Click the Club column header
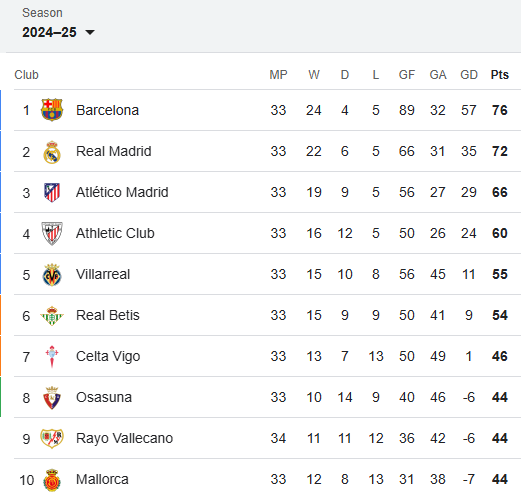Screen dimensions: 521x492 [x=26, y=75]
